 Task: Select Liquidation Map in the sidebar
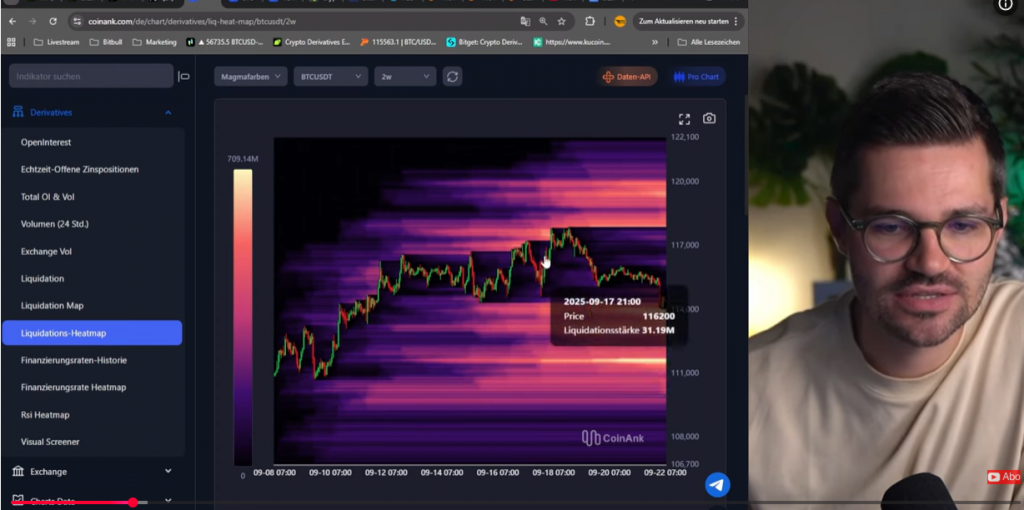point(53,306)
